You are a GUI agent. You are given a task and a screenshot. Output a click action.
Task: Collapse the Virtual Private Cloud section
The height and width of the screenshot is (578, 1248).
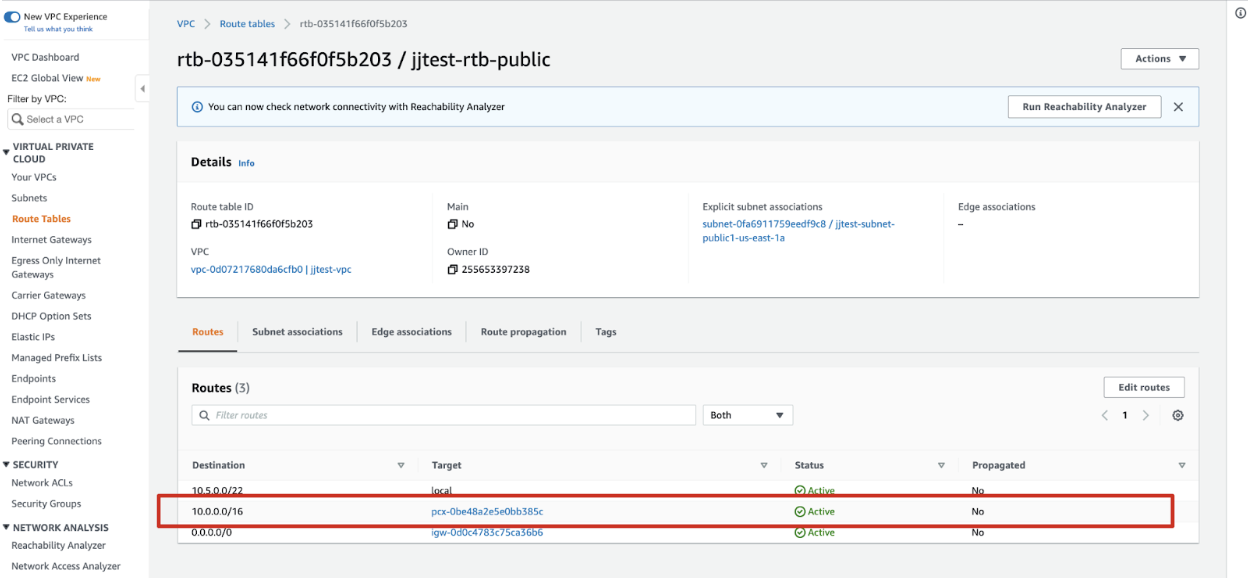7,152
